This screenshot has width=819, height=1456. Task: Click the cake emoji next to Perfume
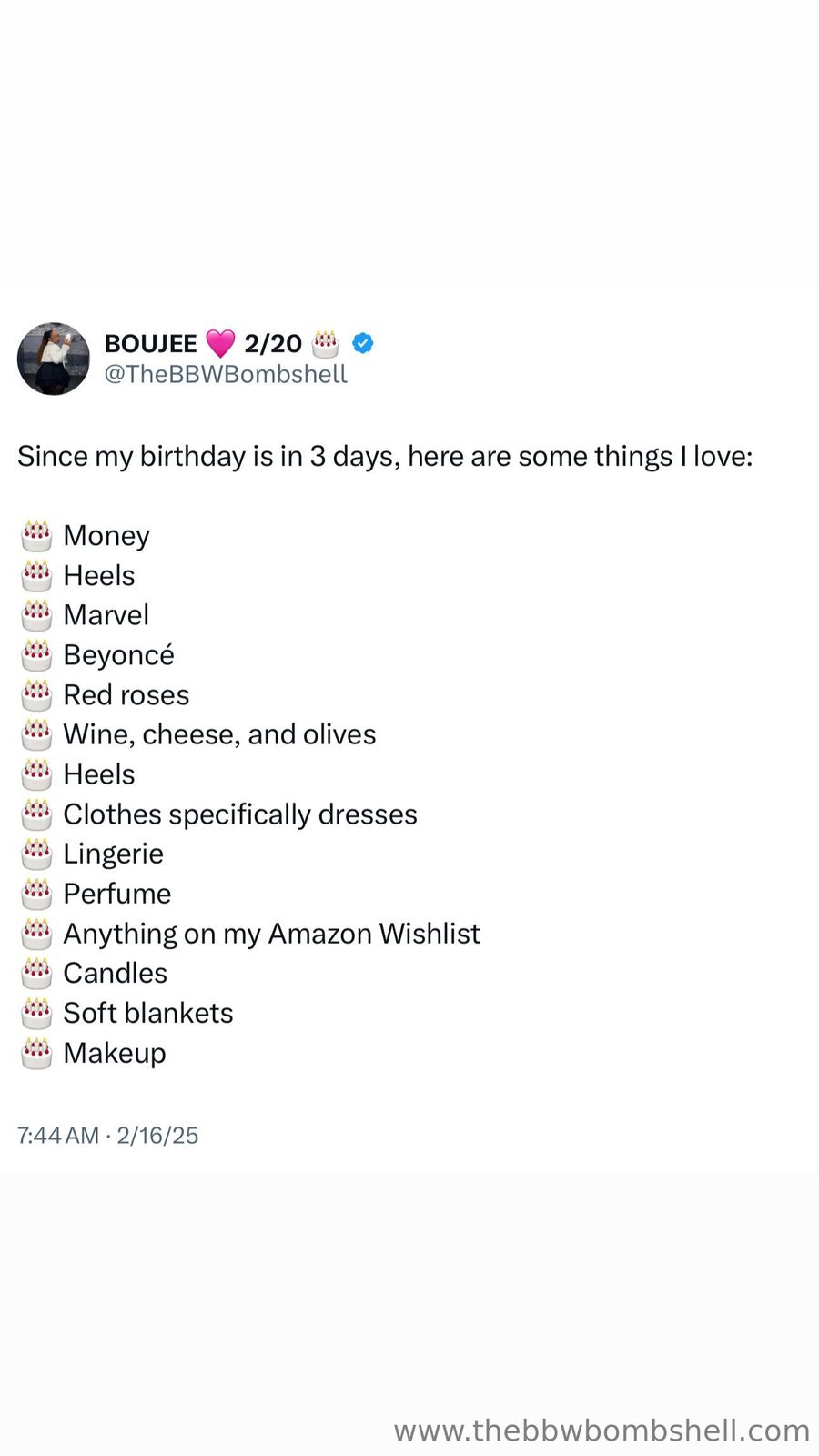(36, 894)
